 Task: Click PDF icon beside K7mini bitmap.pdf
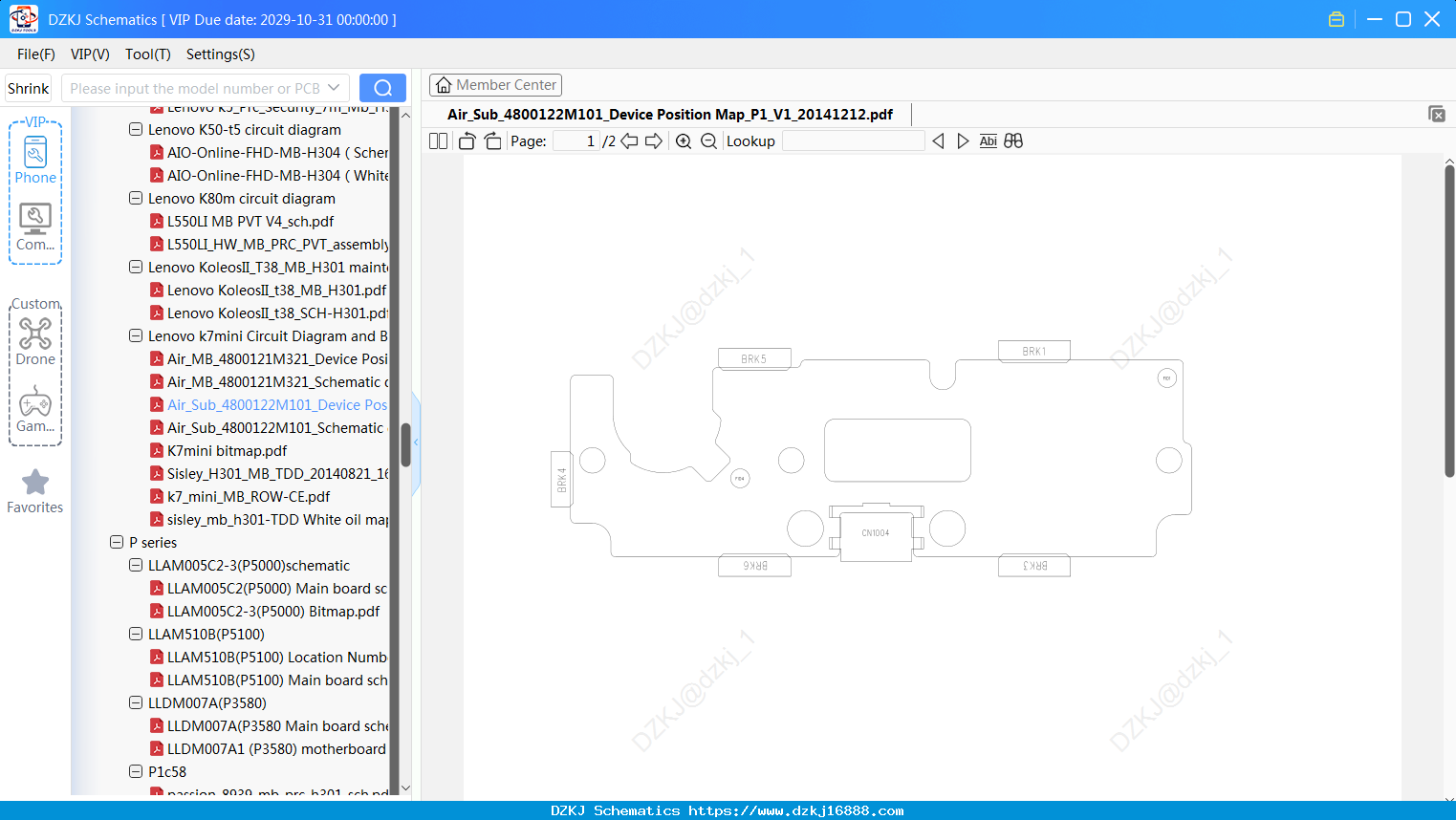pyautogui.click(x=157, y=450)
